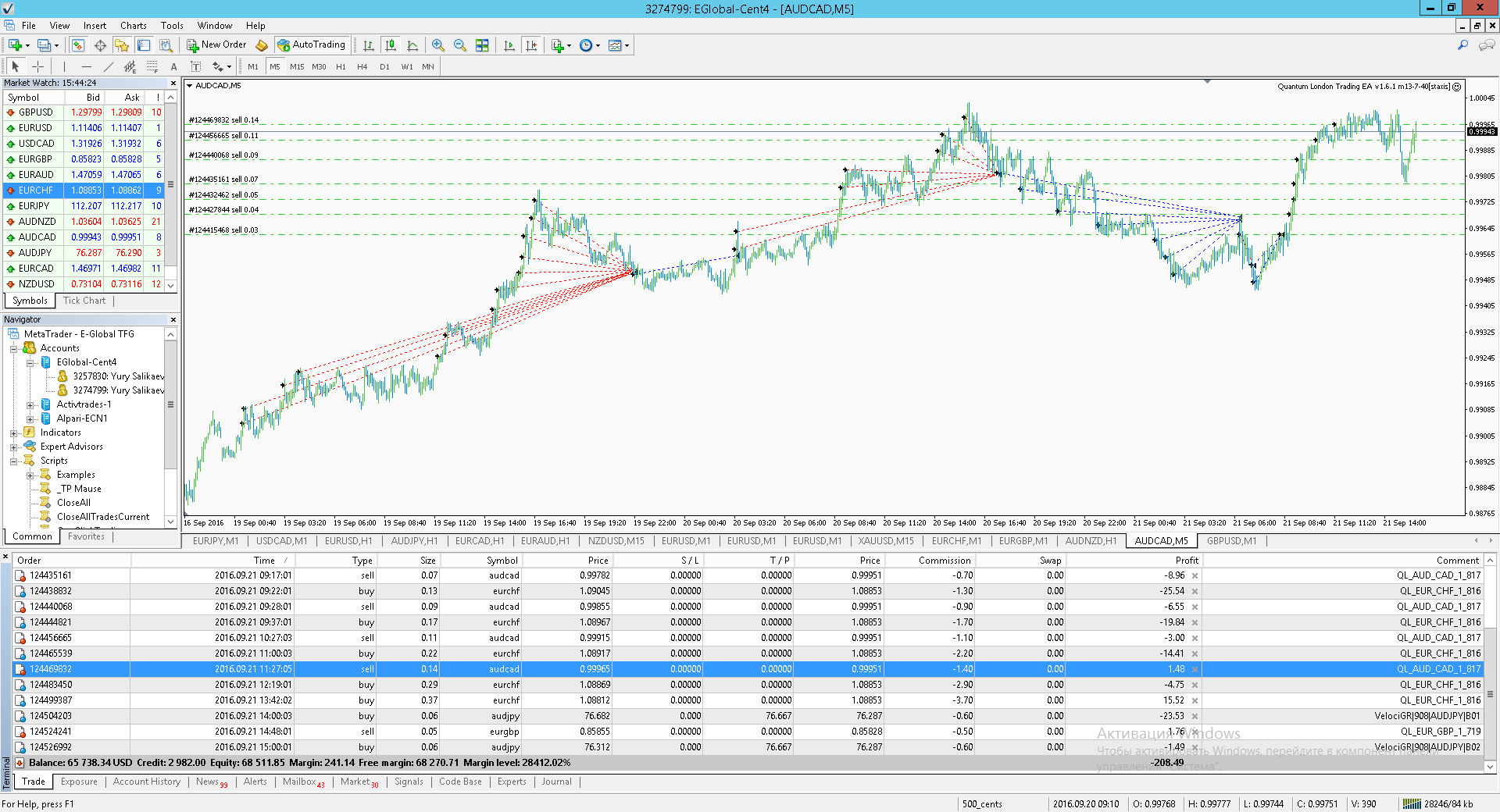Select the Trendline drawing tool
Image resolution: width=1500 pixels, height=812 pixels.
pos(108,66)
